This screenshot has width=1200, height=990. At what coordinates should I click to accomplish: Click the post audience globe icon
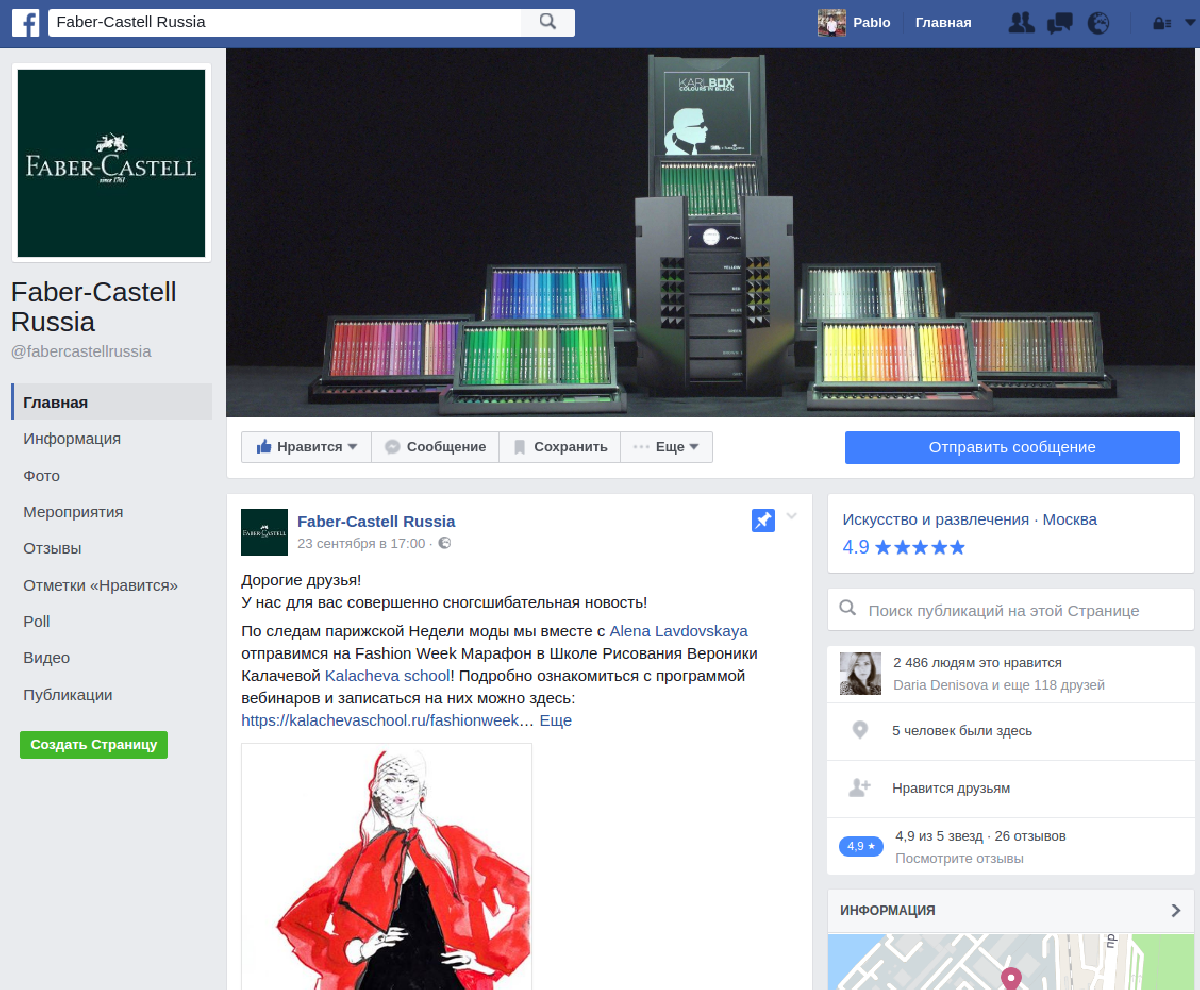(445, 544)
